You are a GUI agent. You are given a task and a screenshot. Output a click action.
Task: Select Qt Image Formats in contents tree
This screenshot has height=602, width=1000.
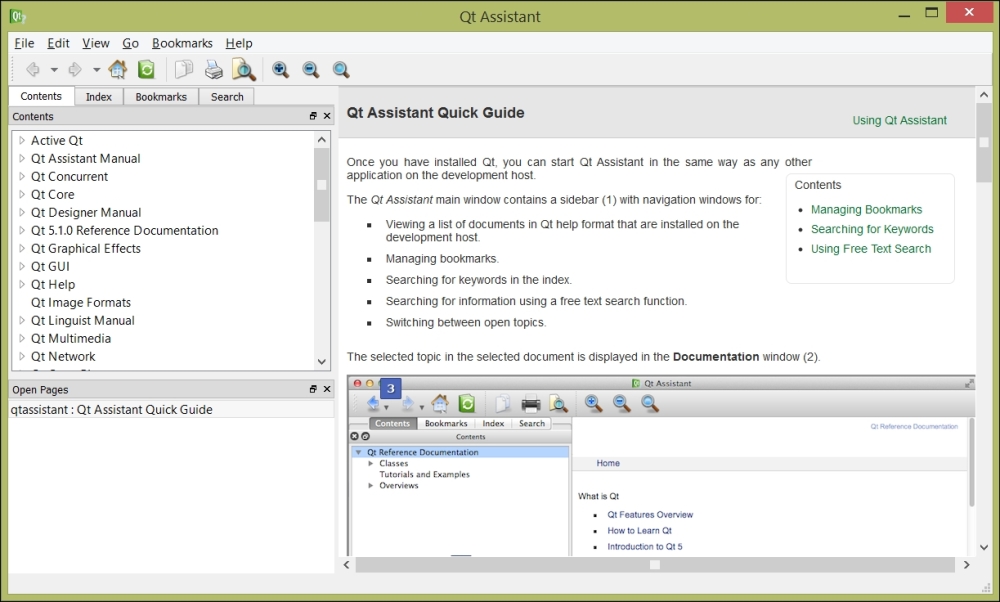pos(81,302)
